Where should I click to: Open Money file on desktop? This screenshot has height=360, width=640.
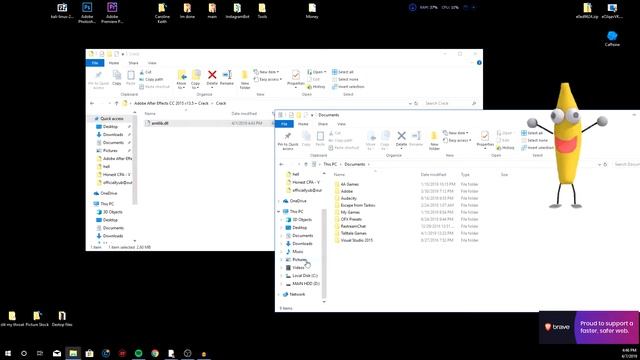click(x=312, y=11)
